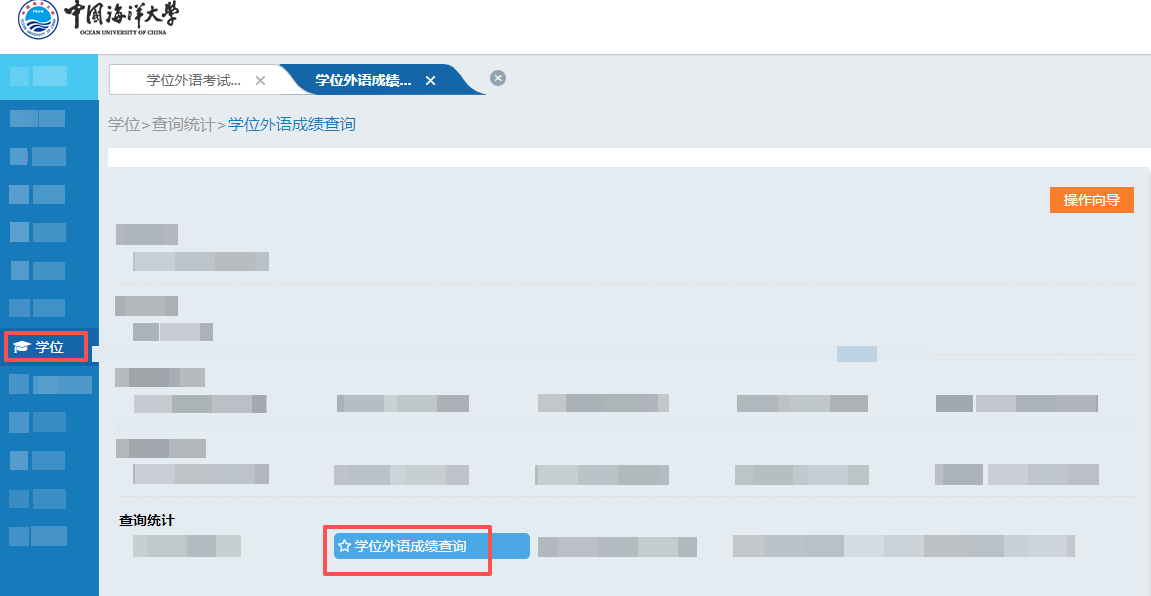Click the graduation cap icon beside 学位
Screen dimensions: 1151x596
[21, 347]
